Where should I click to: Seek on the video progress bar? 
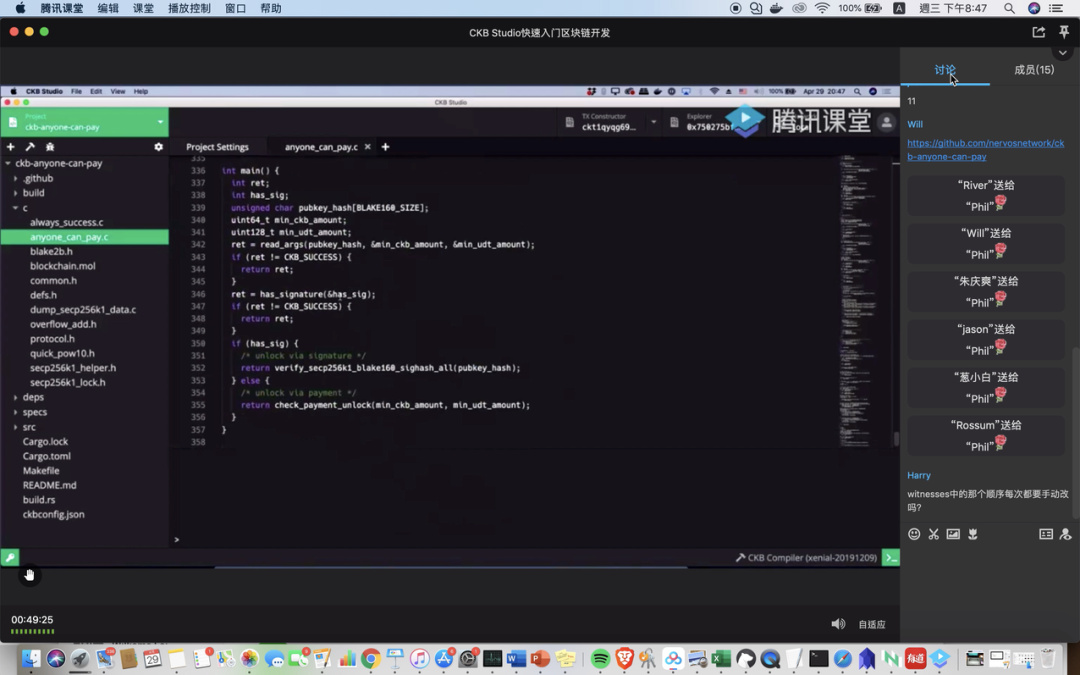[450, 568]
